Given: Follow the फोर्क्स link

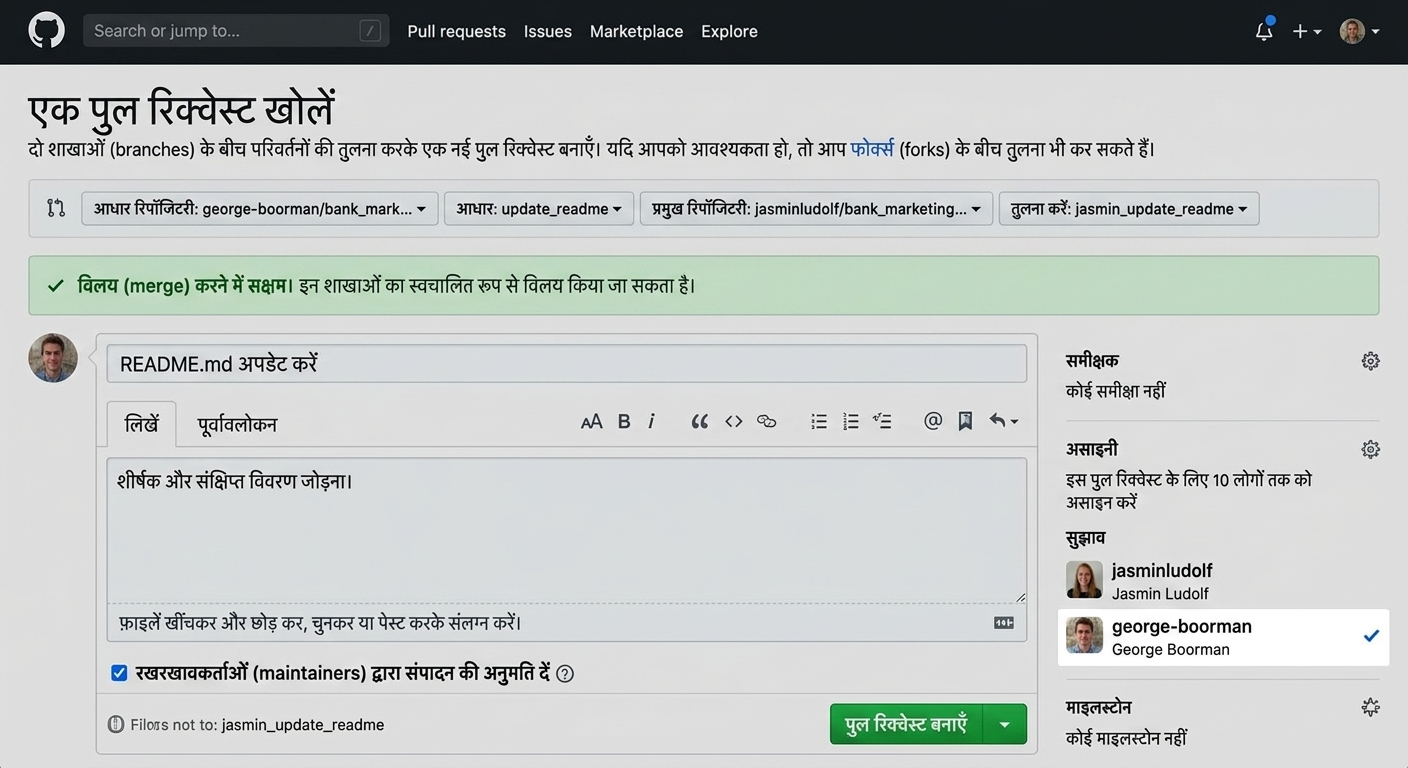Looking at the screenshot, I should pyautogui.click(x=872, y=149).
